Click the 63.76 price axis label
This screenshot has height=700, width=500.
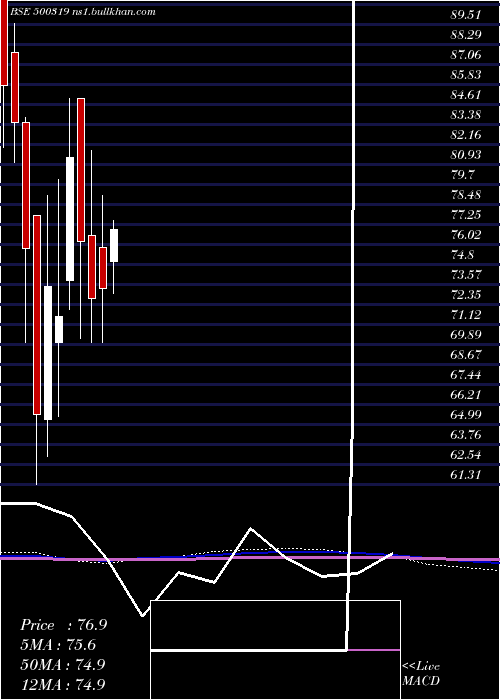click(466, 435)
